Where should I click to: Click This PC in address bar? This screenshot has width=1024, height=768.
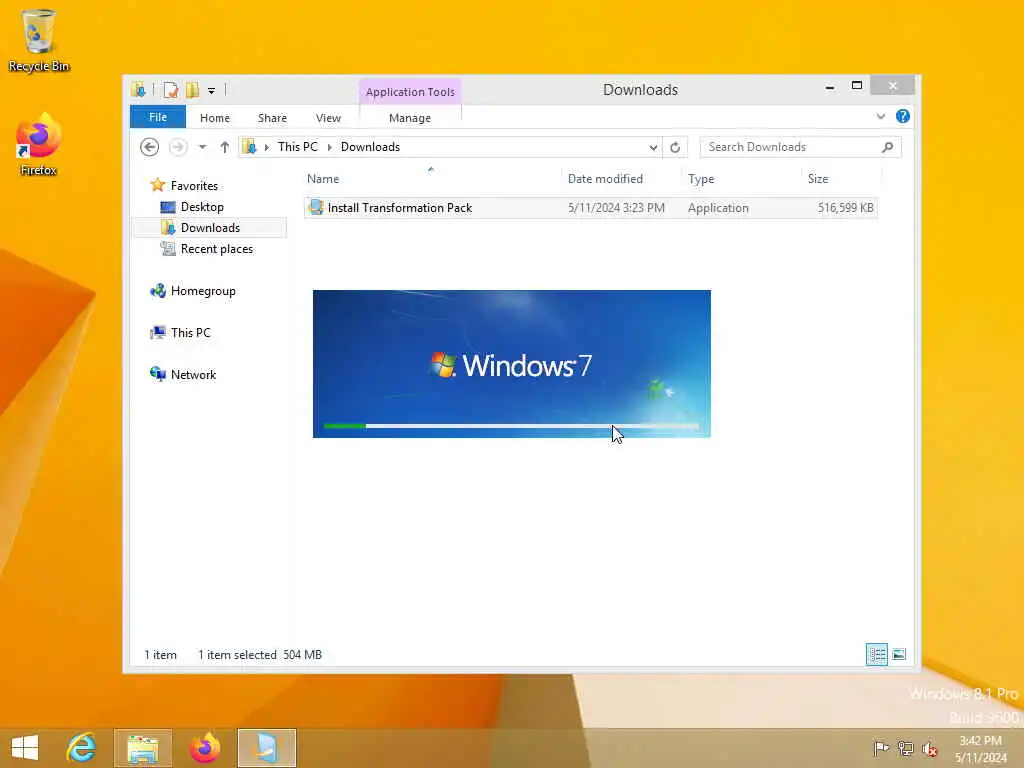298,147
